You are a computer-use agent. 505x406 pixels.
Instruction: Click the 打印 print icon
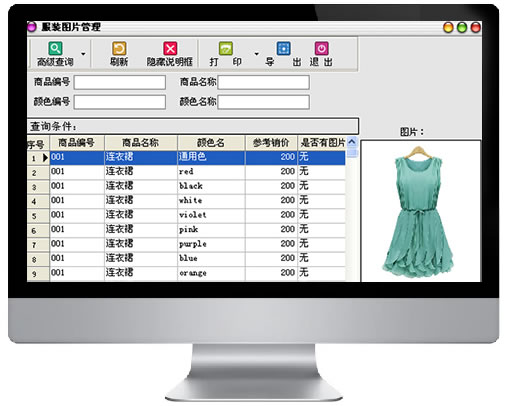pos(226,49)
